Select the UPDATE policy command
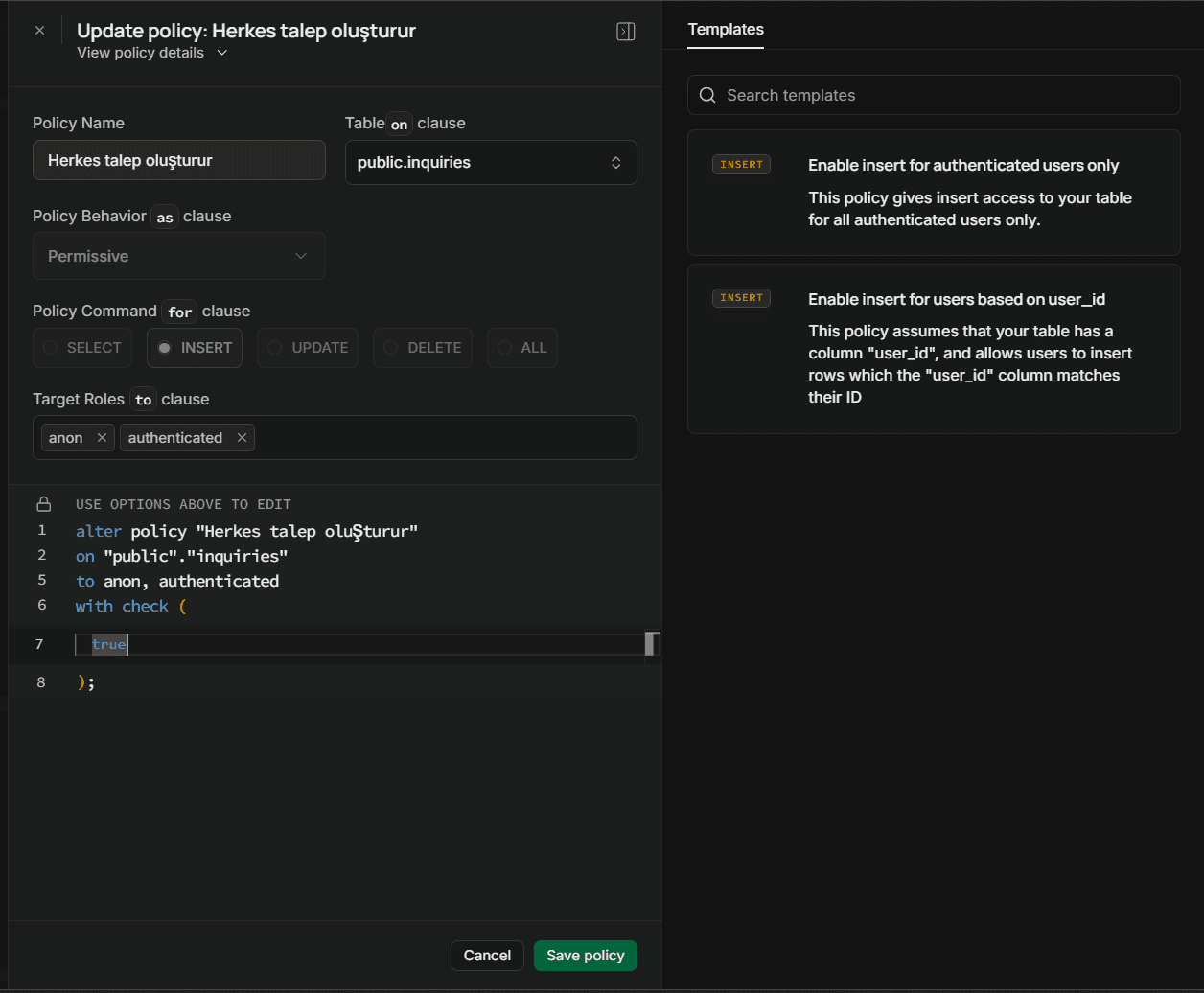The width and height of the screenshot is (1204, 993). tap(308, 348)
